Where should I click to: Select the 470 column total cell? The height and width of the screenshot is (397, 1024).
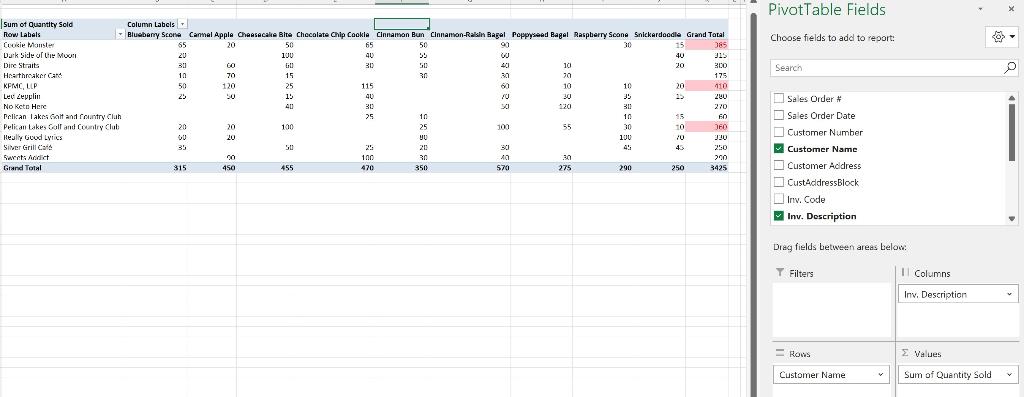[x=334, y=168]
